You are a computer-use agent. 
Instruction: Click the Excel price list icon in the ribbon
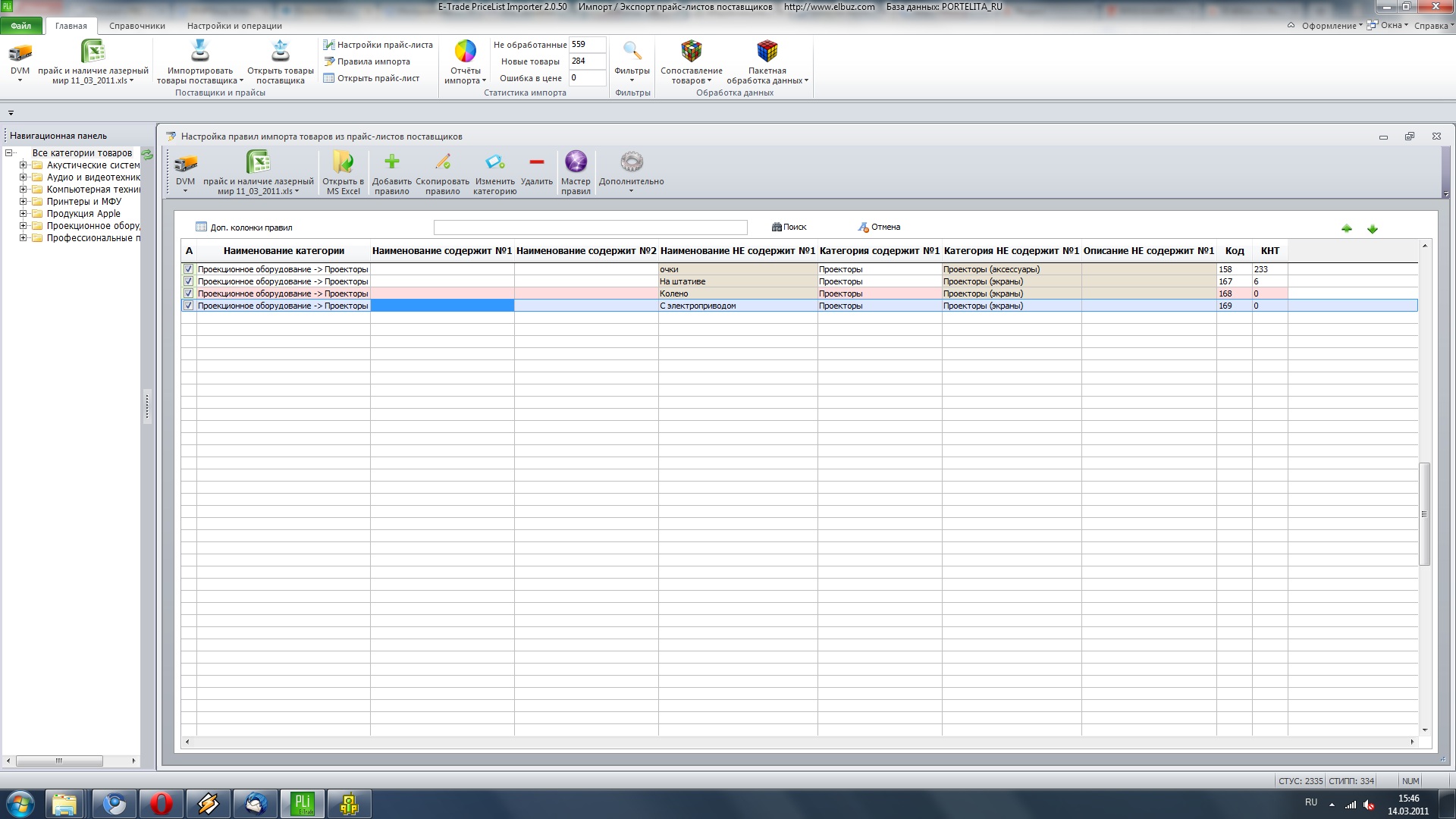coord(93,52)
